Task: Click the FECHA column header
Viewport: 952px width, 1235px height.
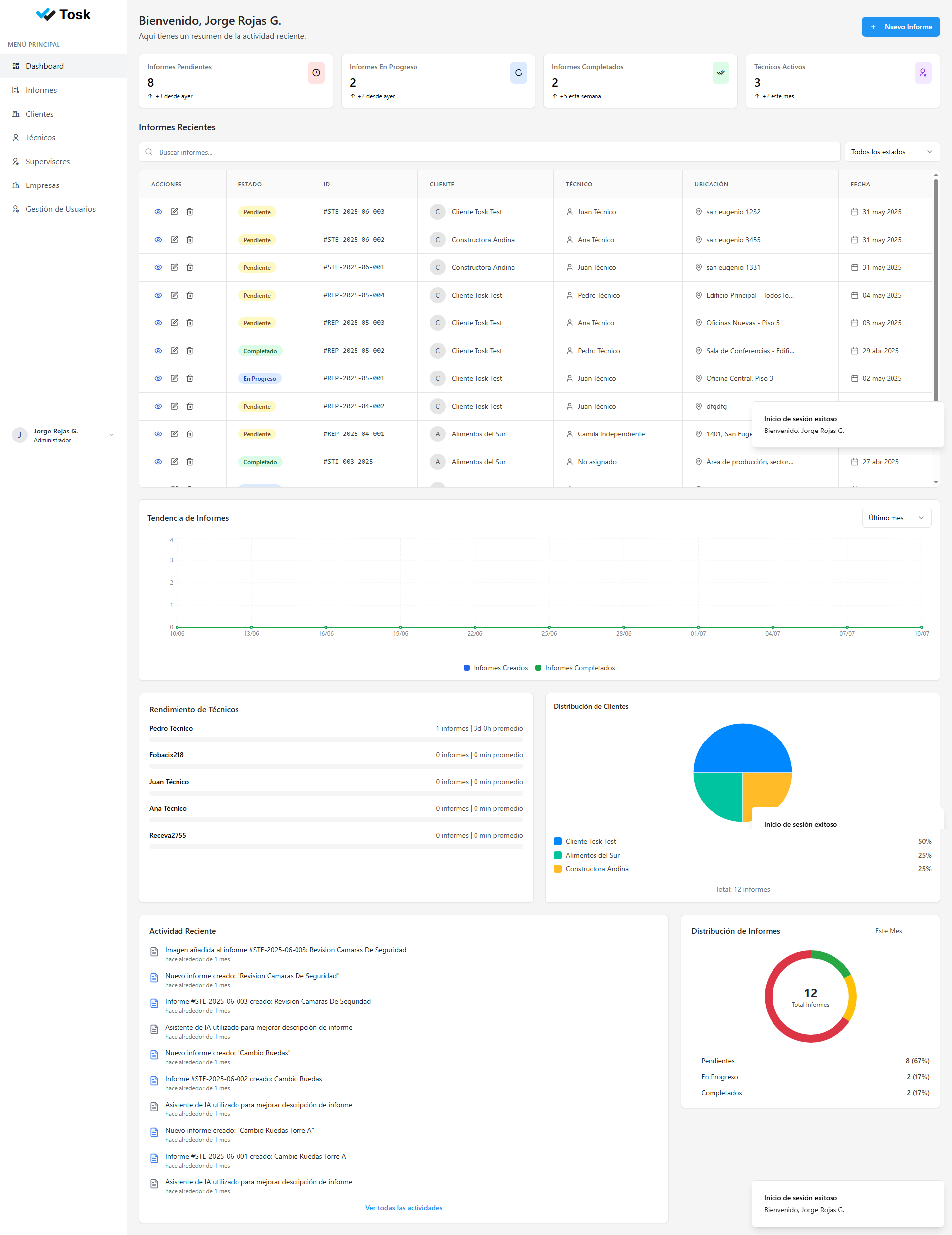Action: (860, 185)
